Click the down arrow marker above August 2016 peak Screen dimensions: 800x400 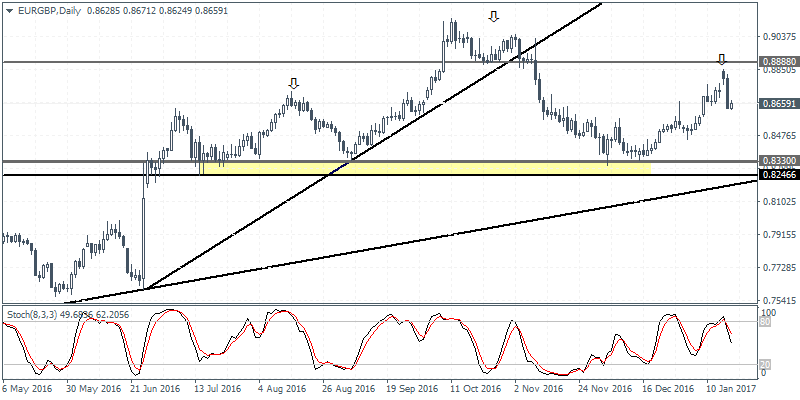[292, 84]
